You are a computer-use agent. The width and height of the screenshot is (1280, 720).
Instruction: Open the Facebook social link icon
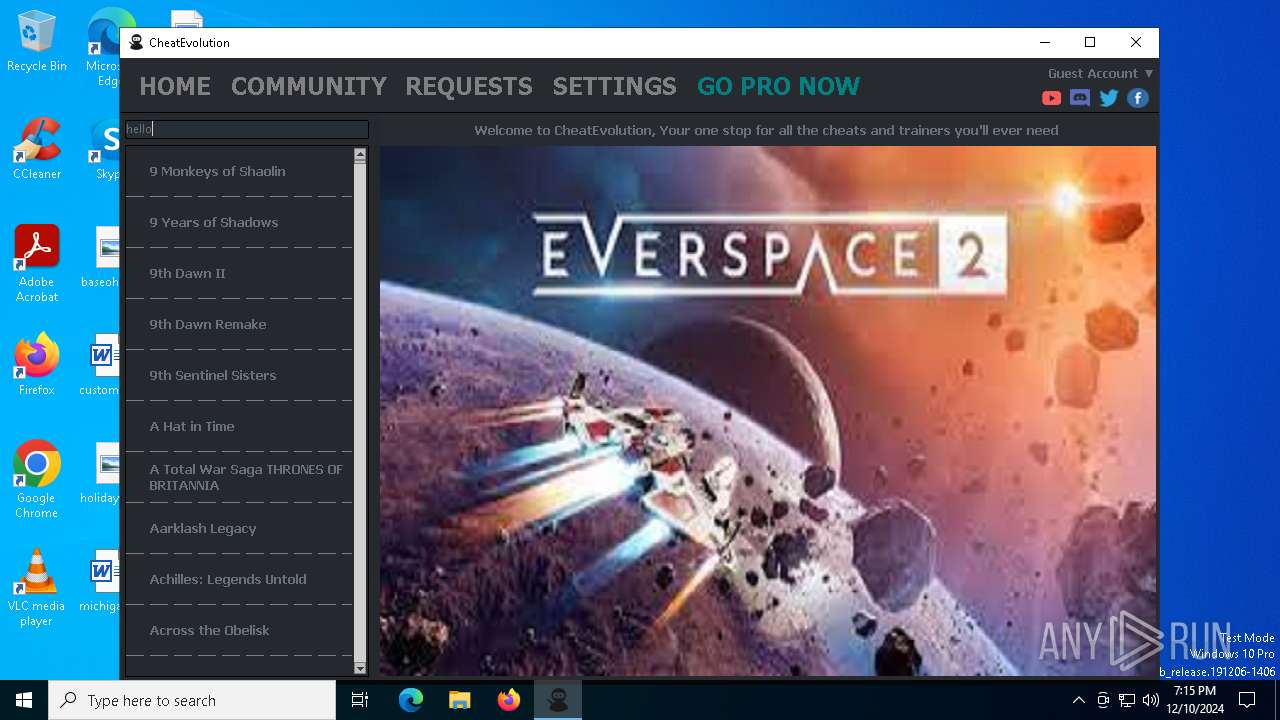pos(1138,98)
